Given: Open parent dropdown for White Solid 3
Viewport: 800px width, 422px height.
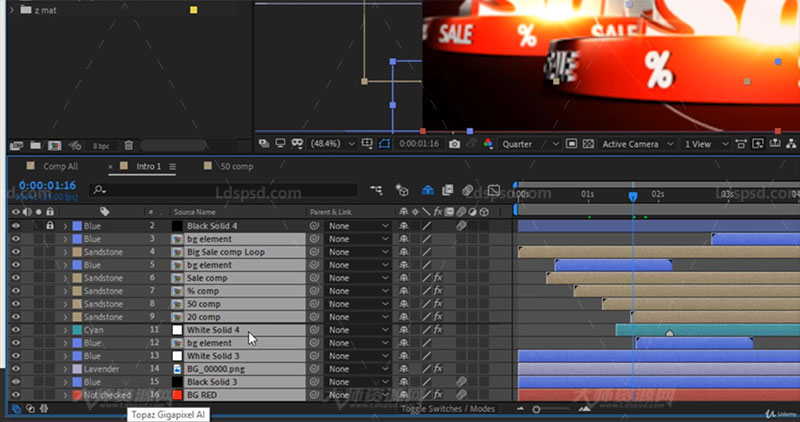Looking at the screenshot, I should tap(358, 356).
